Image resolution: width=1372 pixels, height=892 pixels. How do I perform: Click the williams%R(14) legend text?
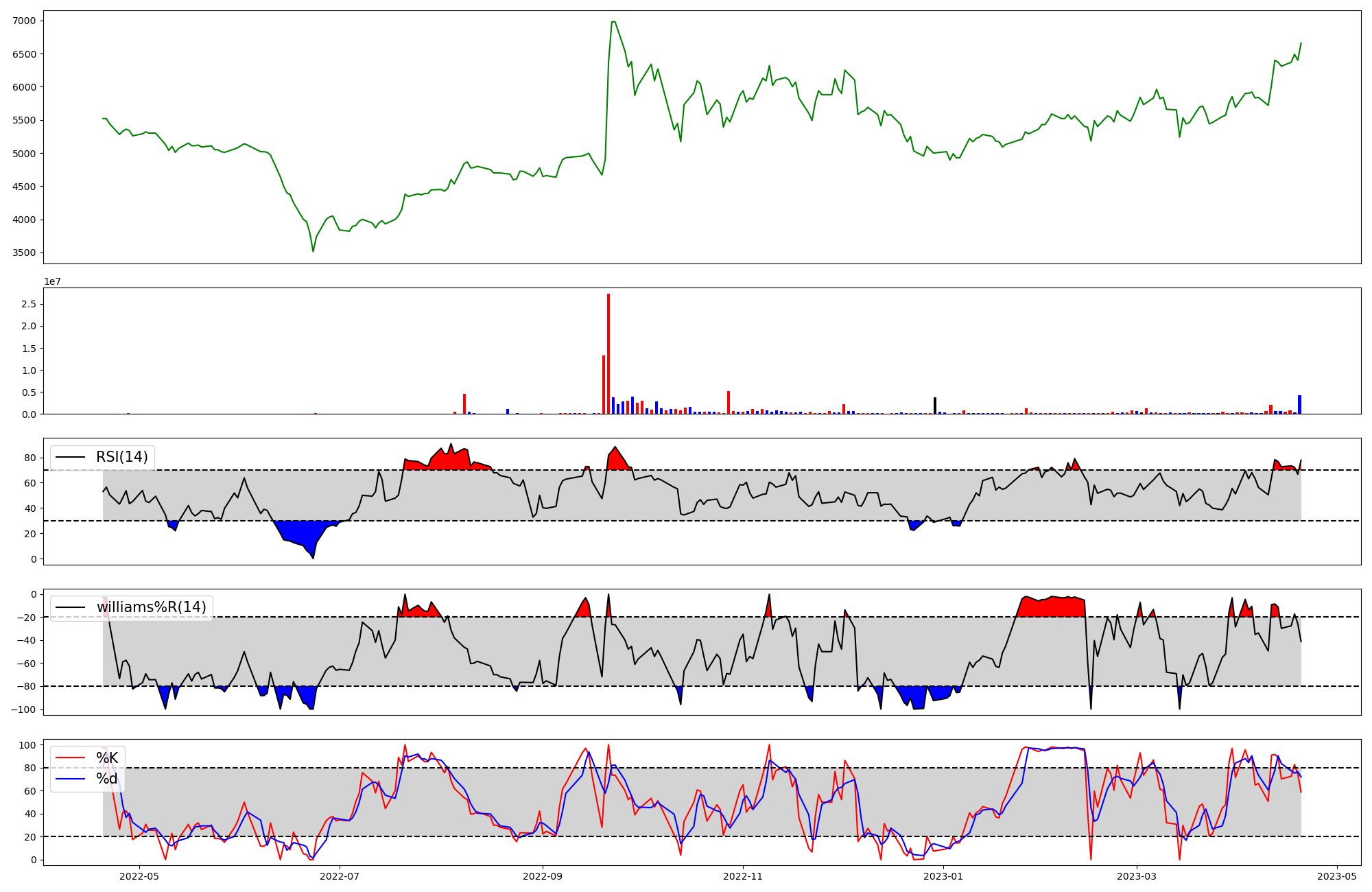151,607
